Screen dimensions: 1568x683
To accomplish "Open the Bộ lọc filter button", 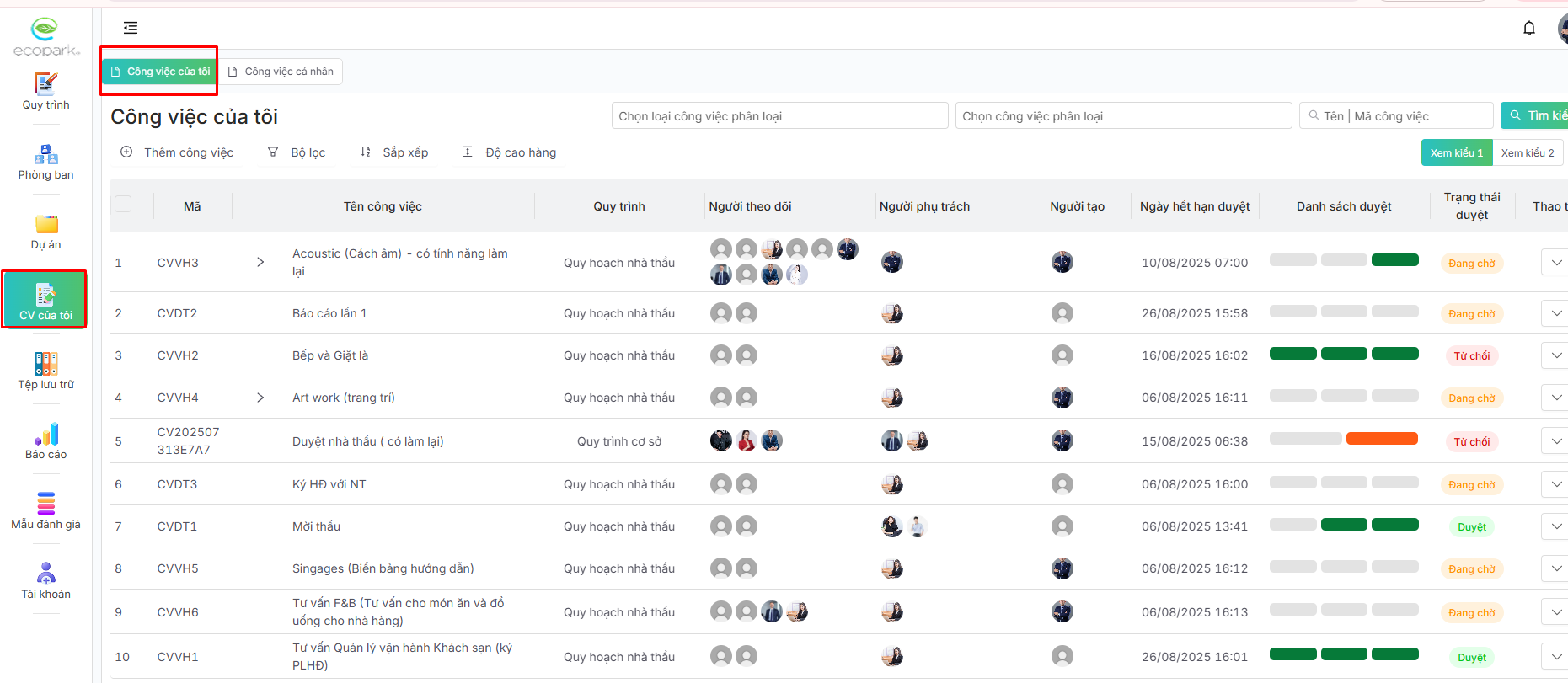I will 297,152.
